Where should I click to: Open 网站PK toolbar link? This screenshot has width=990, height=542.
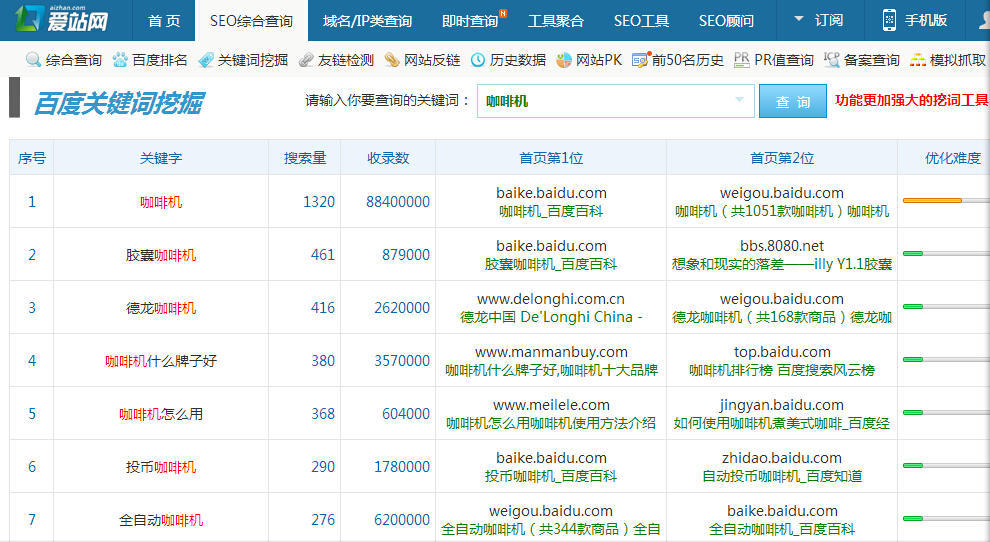click(x=599, y=60)
